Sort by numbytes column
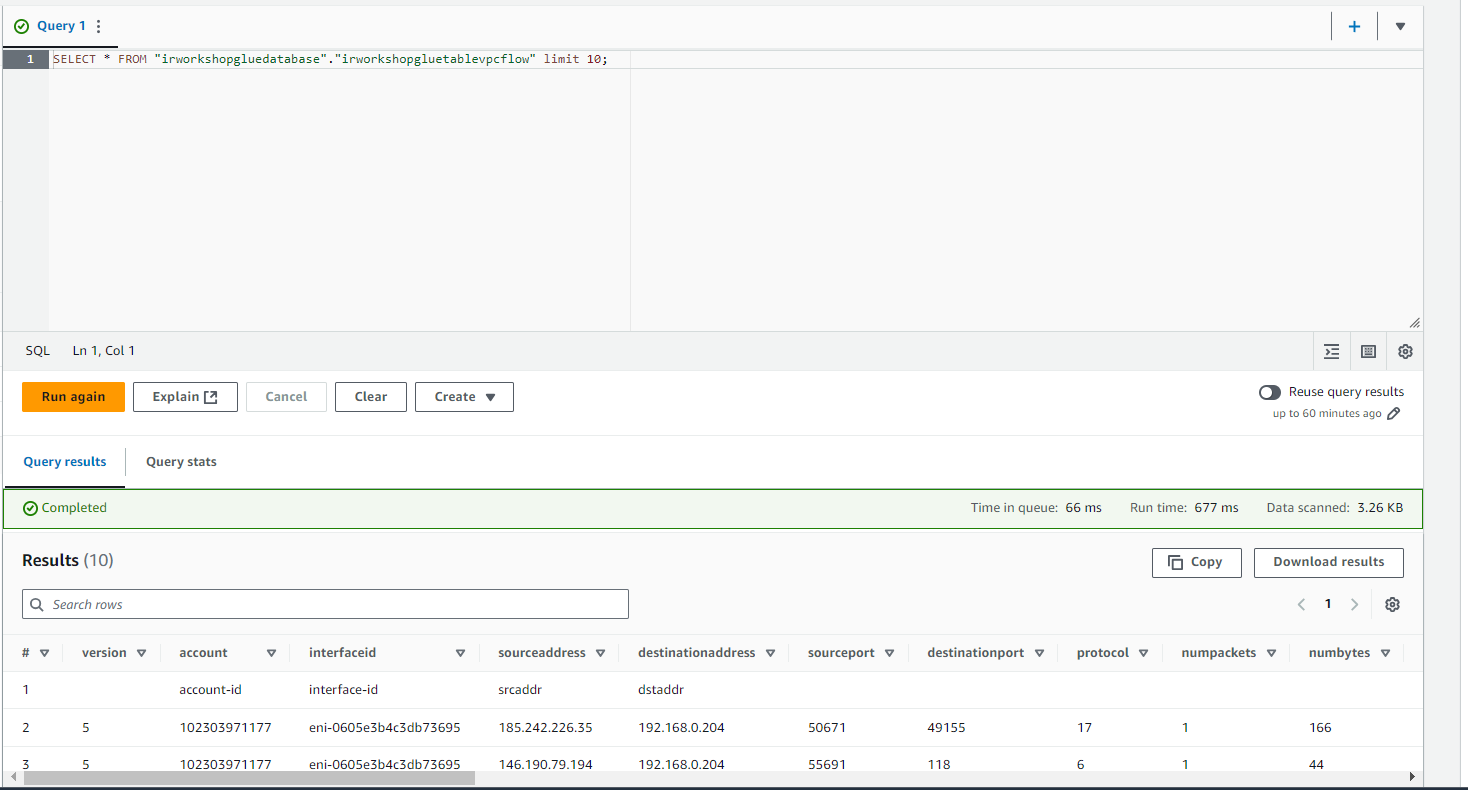Screen dimensions: 1468x790 1385,653
